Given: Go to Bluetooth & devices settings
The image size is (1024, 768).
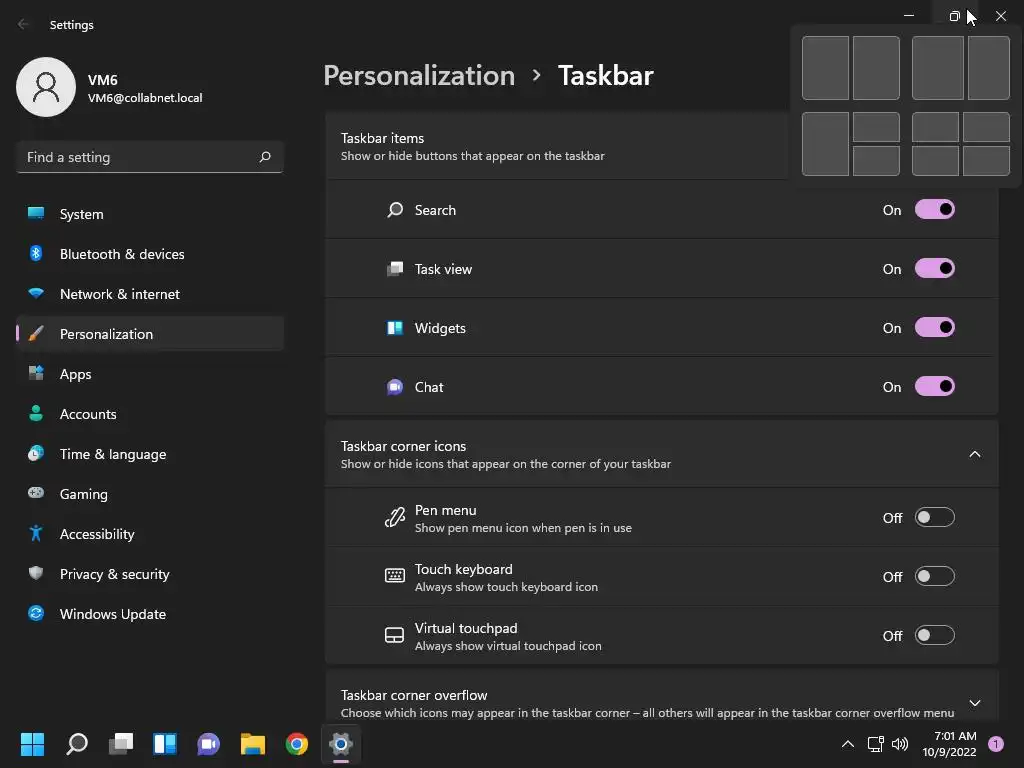Looking at the screenshot, I should tap(150, 254).
